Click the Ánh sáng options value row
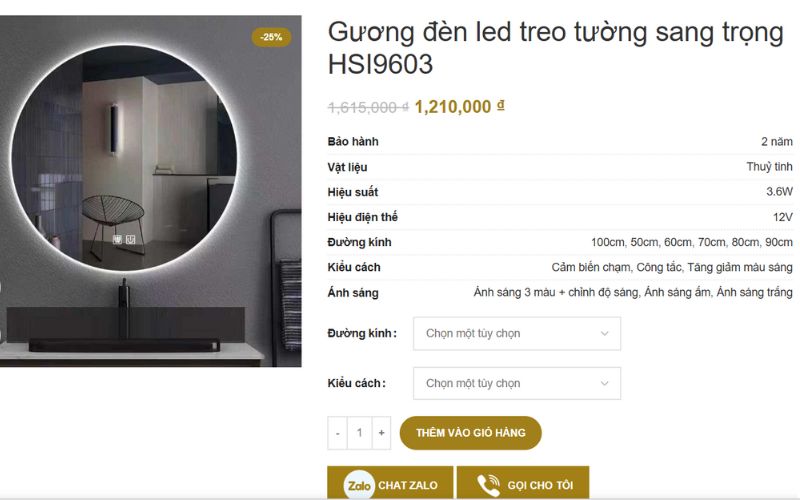 tap(560, 292)
